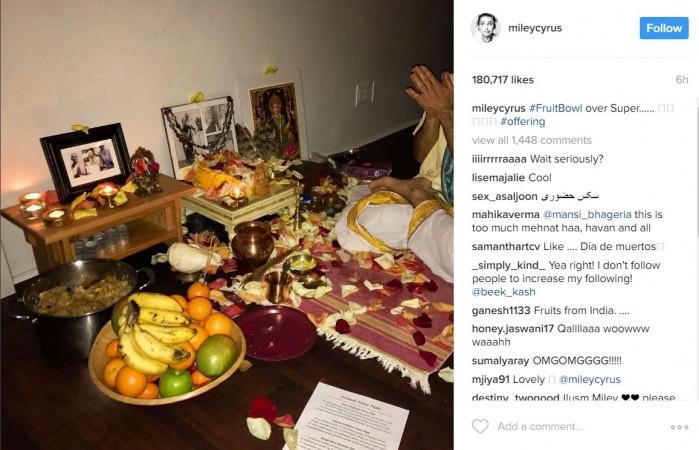Open the mileycyrus username in header

pos(535,28)
